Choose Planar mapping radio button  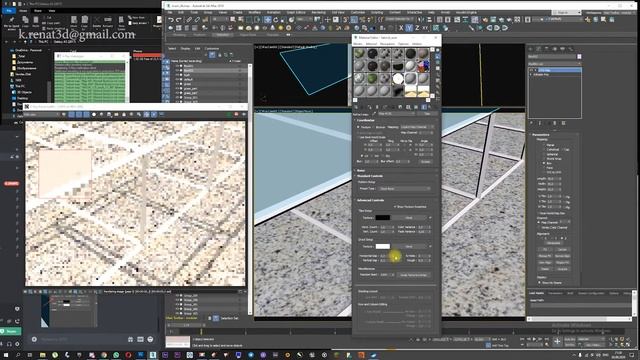tap(544, 144)
